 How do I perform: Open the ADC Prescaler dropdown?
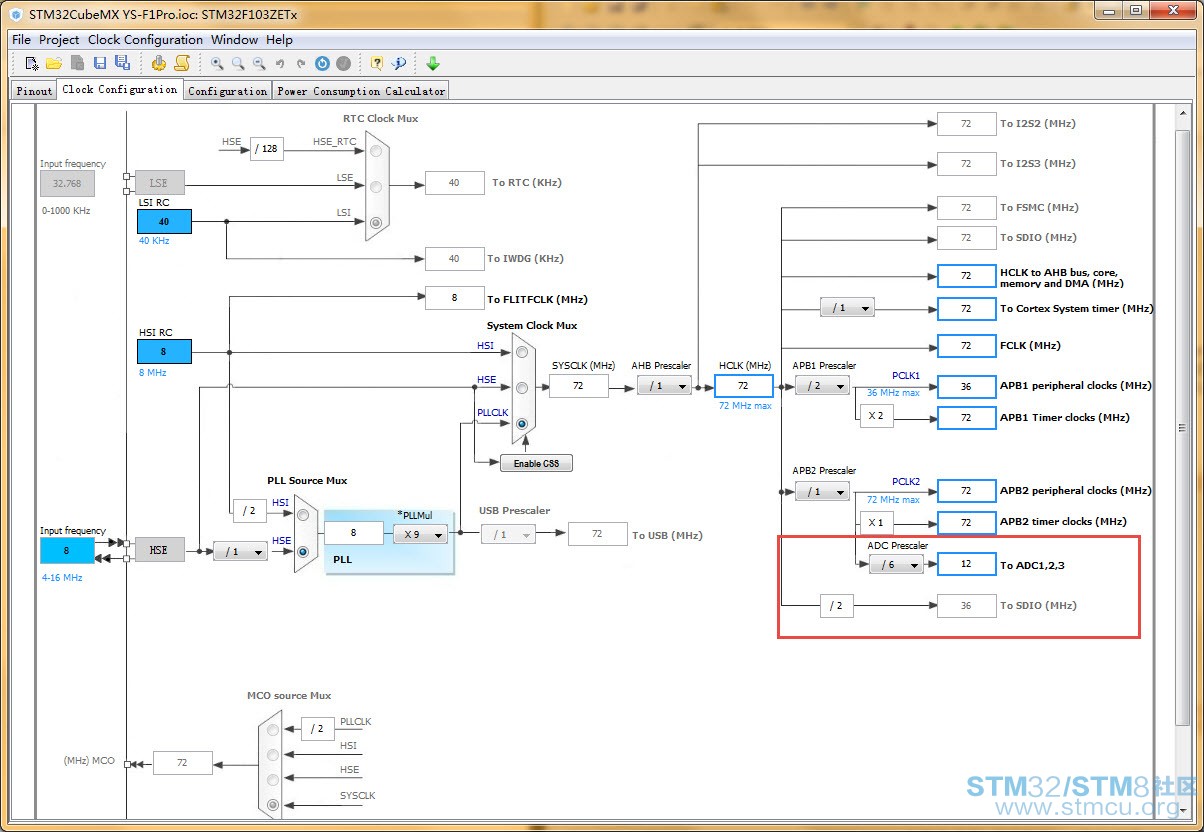click(x=896, y=565)
